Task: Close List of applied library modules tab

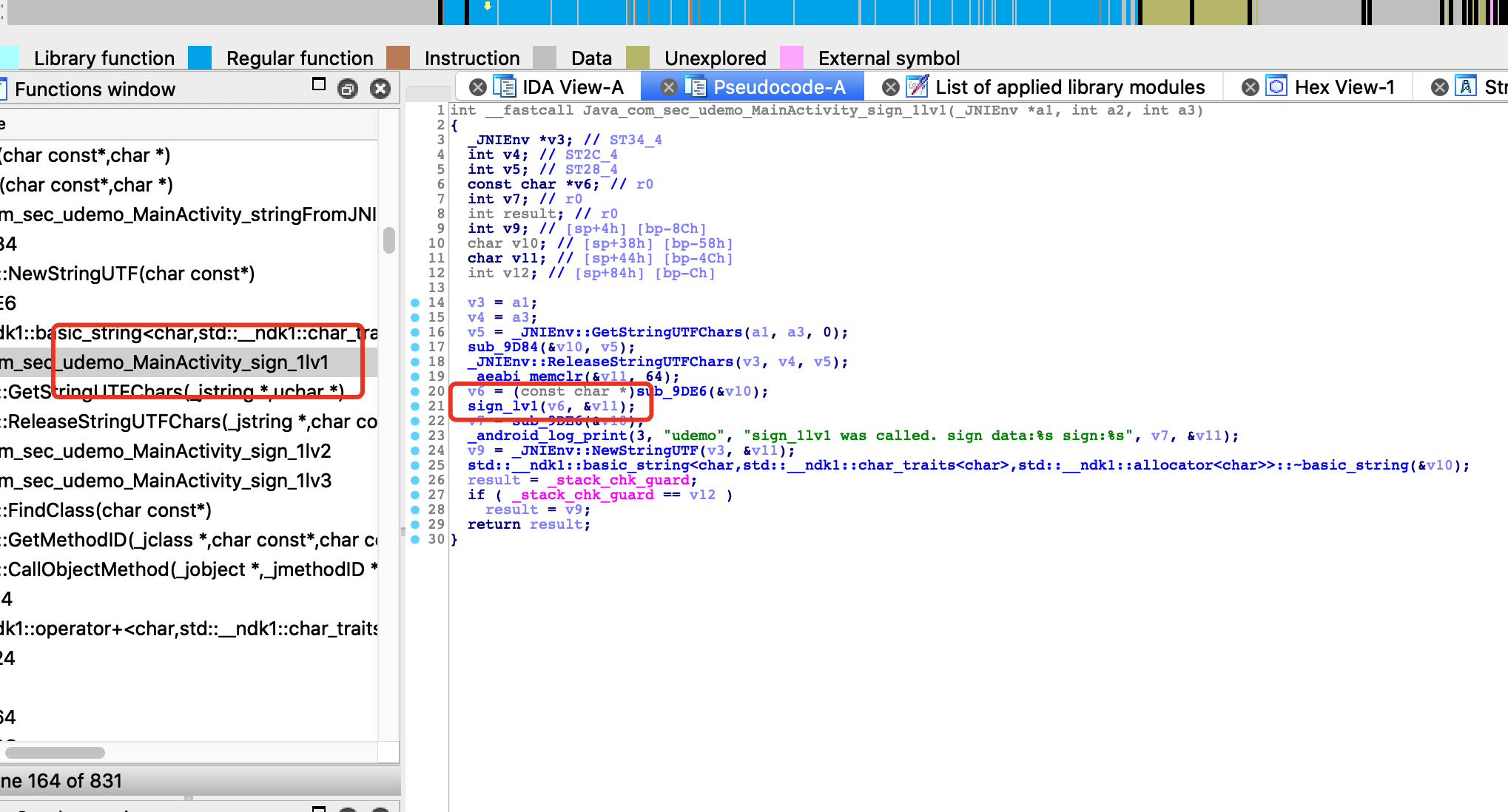Action: [891, 87]
